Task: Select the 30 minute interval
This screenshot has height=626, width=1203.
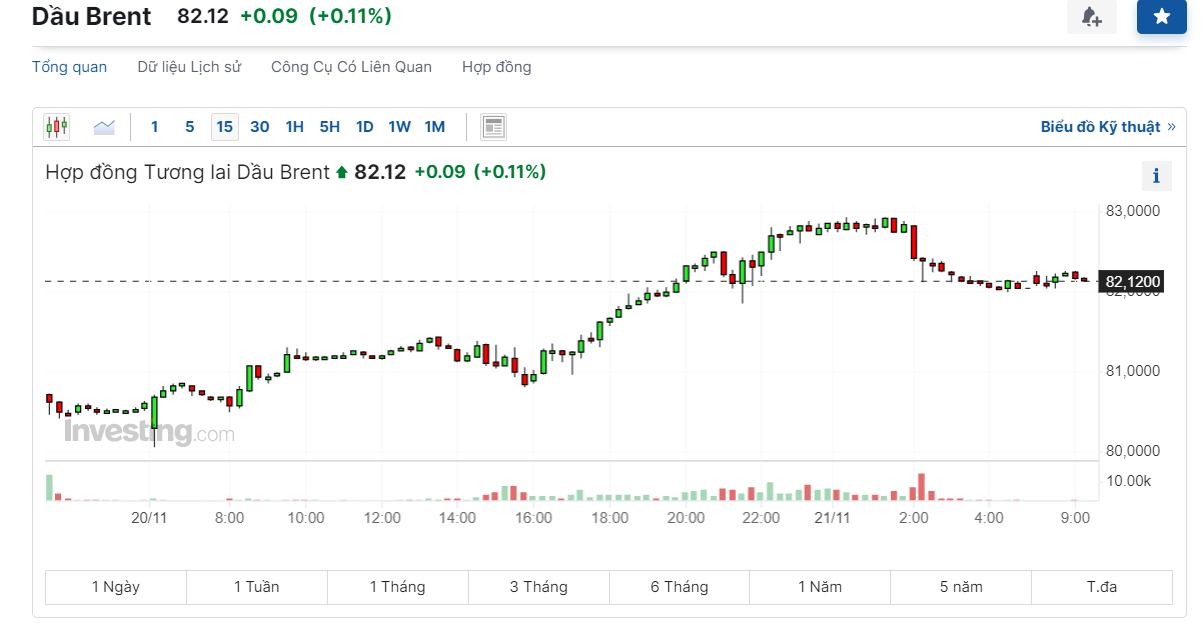Action: tap(260, 127)
